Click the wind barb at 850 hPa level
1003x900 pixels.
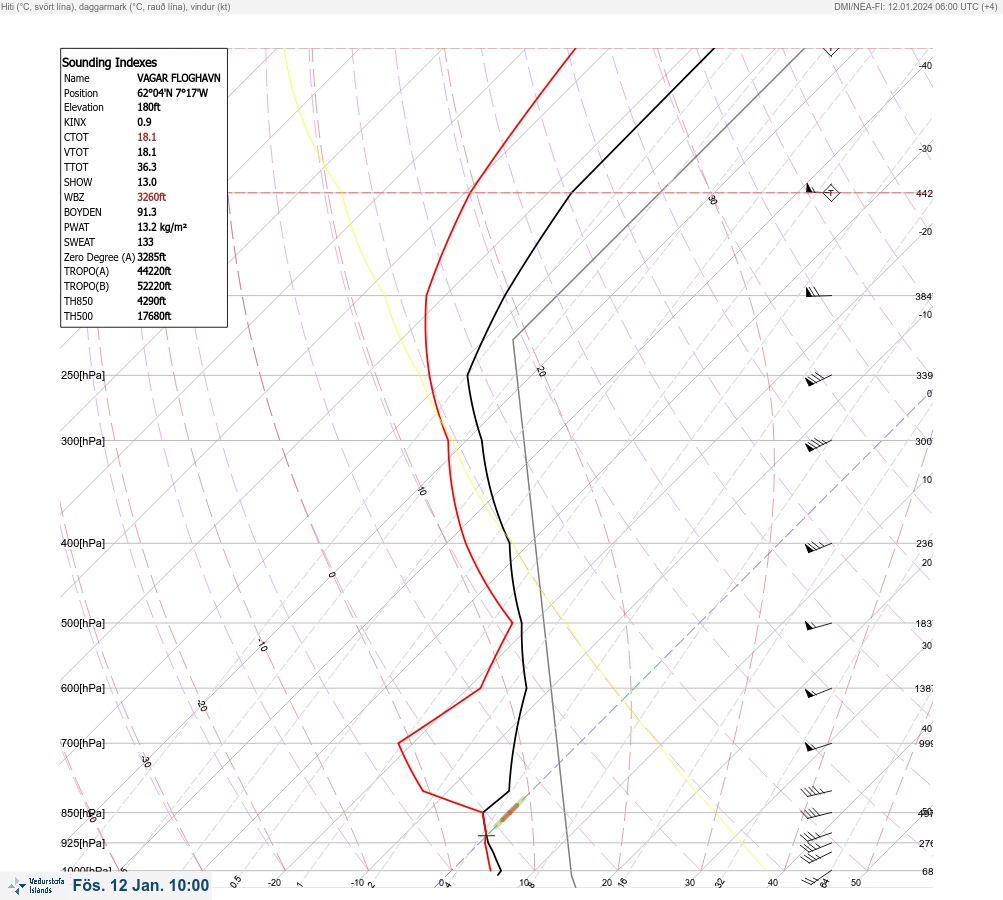(816, 814)
